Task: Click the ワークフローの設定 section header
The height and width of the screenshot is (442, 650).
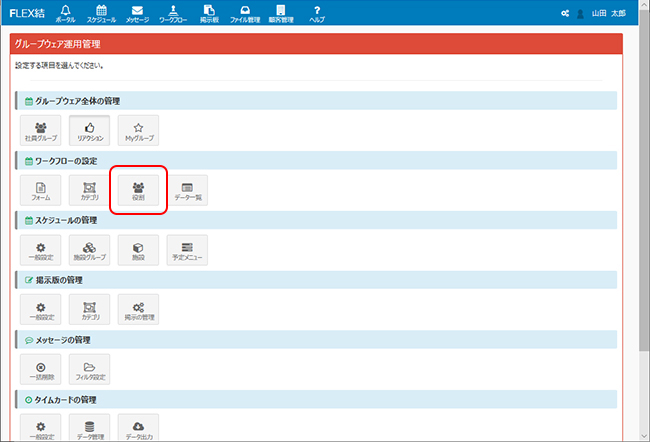Action: [x=316, y=160]
